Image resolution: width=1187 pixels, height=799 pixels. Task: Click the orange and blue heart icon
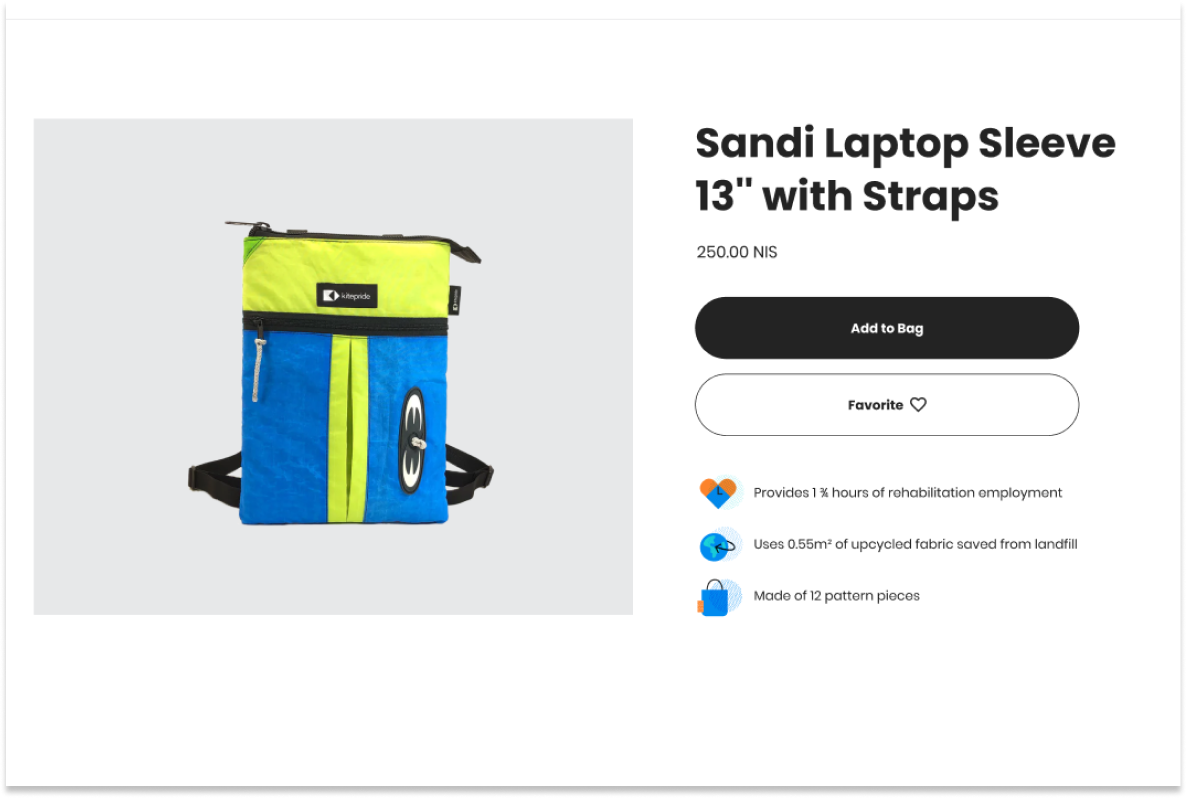coord(718,493)
